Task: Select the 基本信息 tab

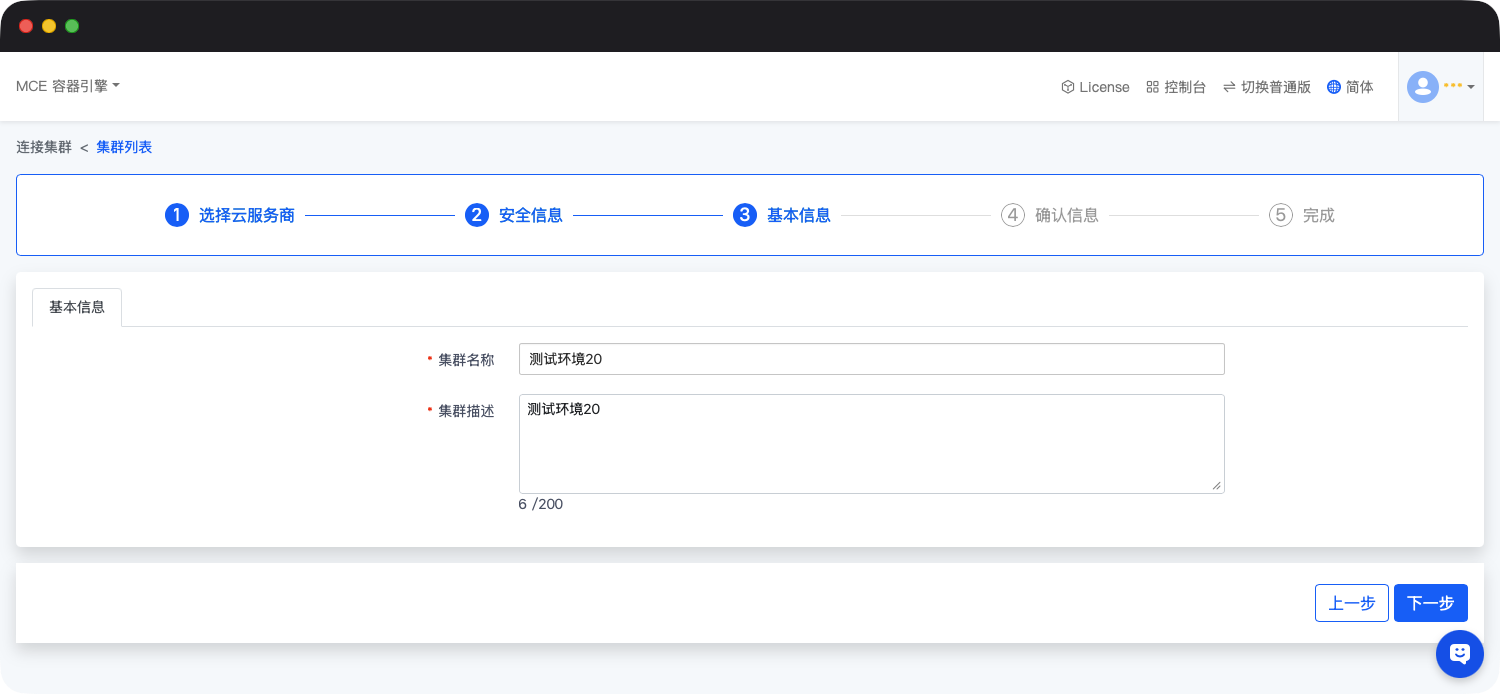Action: click(77, 307)
